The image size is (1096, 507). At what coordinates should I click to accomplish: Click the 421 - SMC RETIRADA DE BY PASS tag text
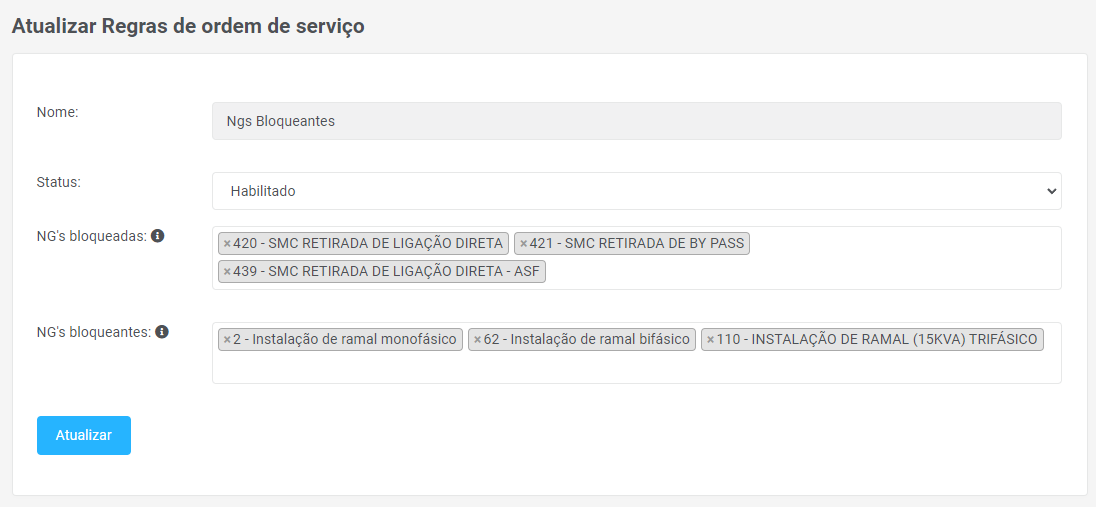(x=637, y=243)
